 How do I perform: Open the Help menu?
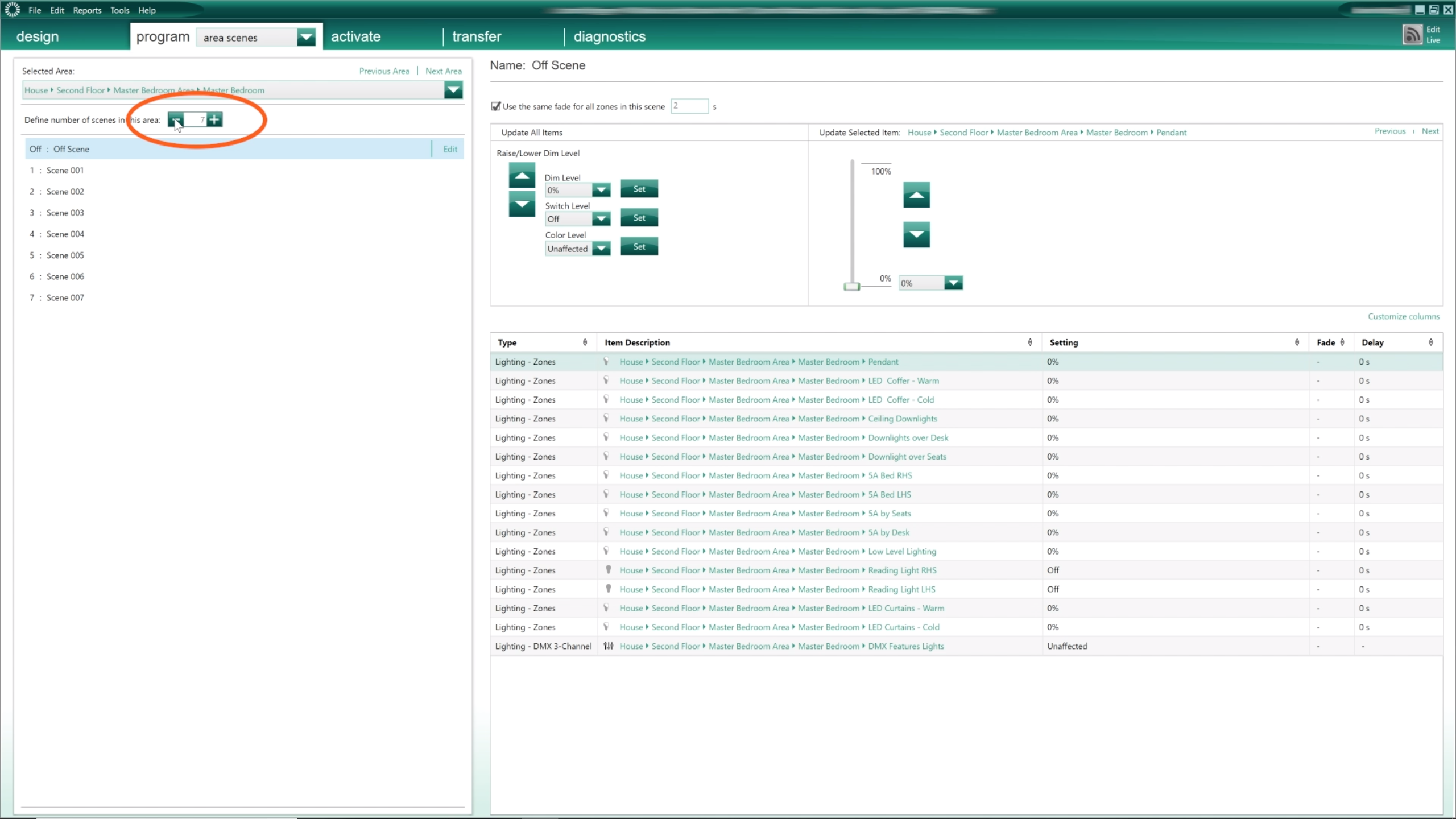[x=147, y=10]
